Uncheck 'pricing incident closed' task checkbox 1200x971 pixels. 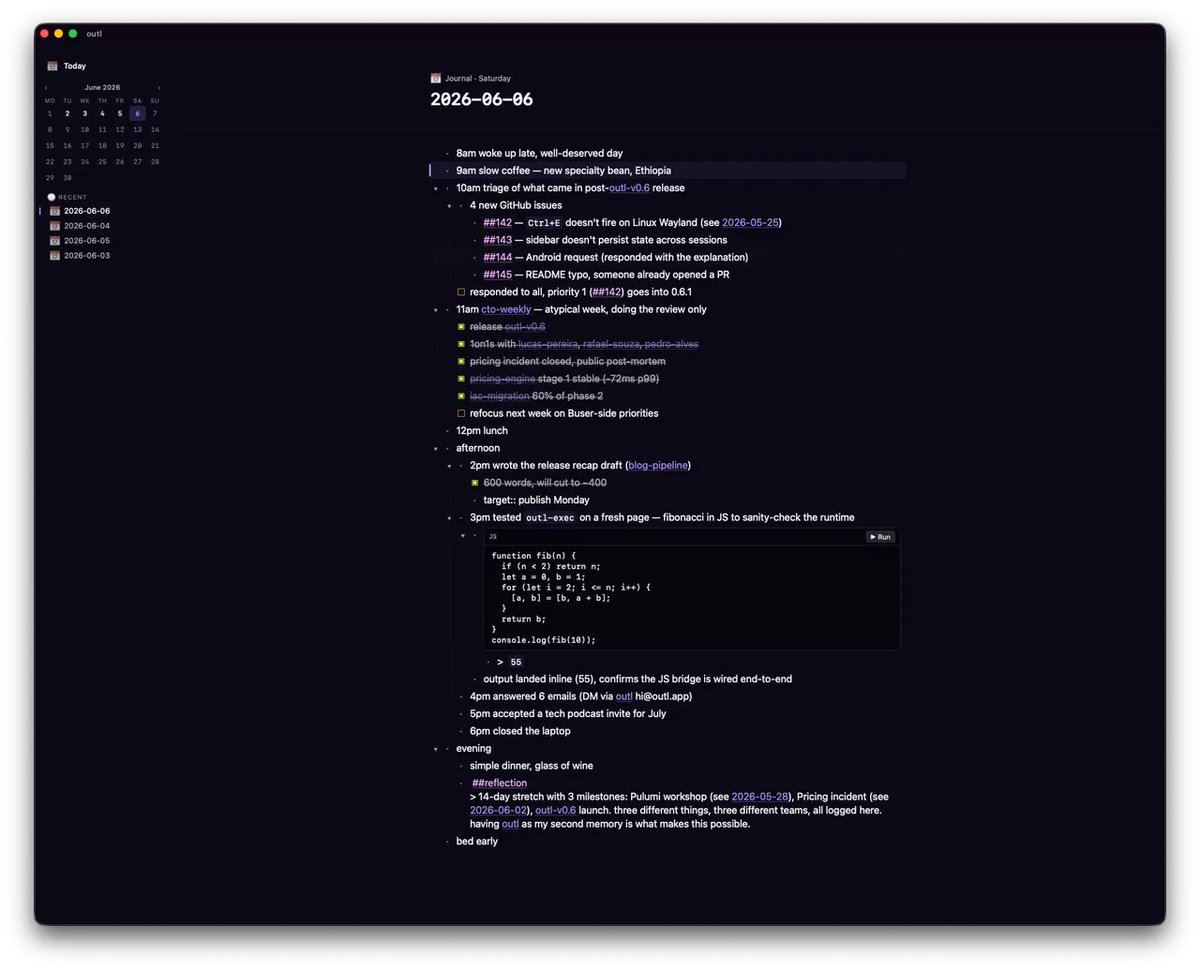click(x=461, y=361)
